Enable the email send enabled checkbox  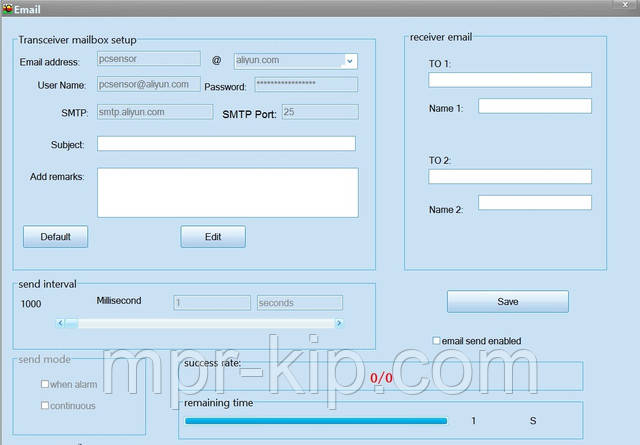pyautogui.click(x=436, y=341)
